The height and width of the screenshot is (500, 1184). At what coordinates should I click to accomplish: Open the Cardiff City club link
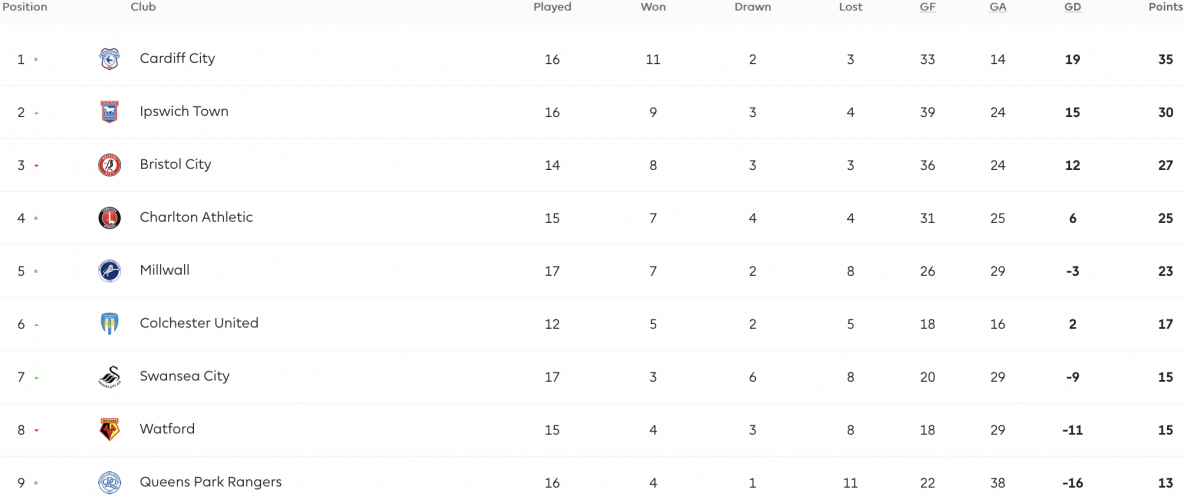click(177, 58)
